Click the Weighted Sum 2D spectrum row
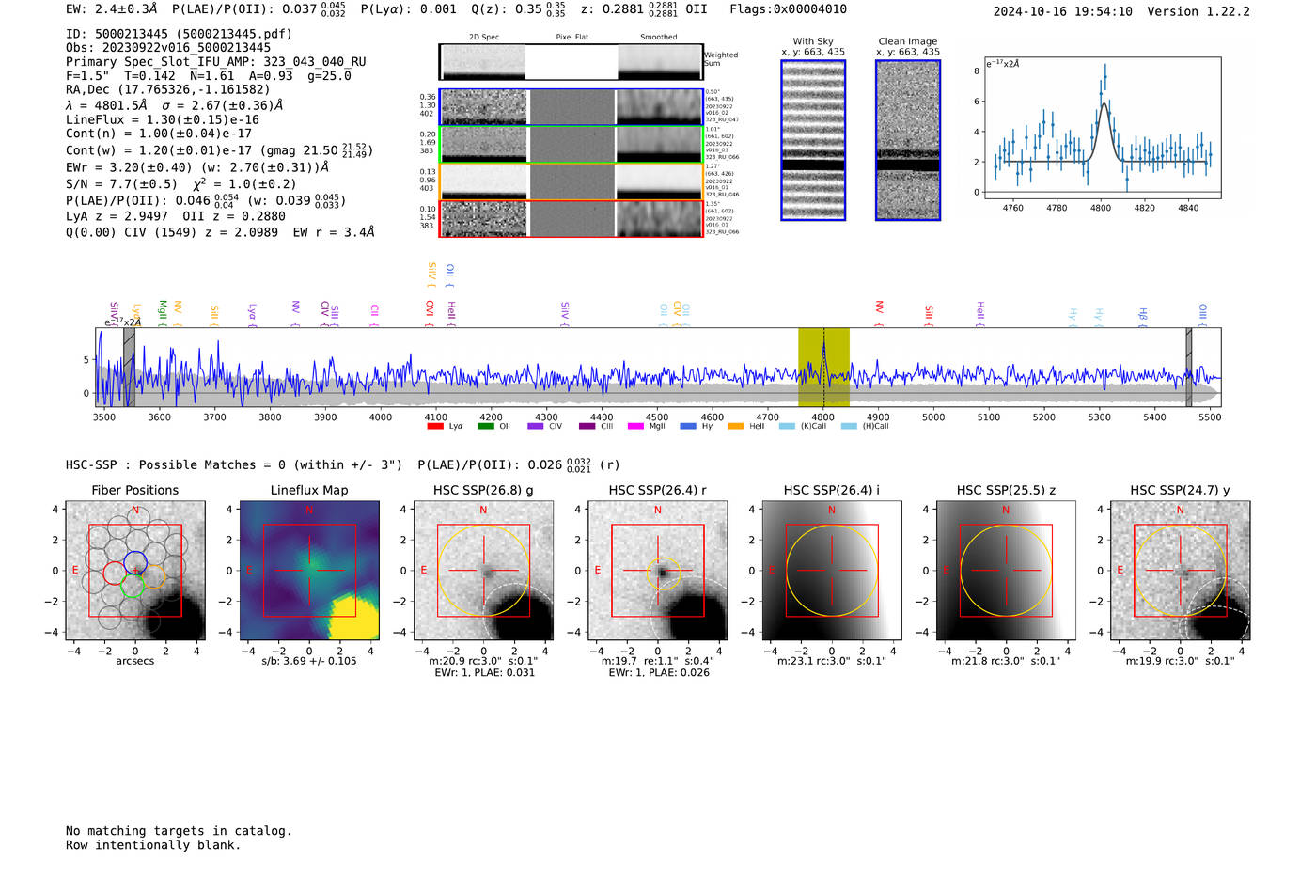 coord(571,62)
